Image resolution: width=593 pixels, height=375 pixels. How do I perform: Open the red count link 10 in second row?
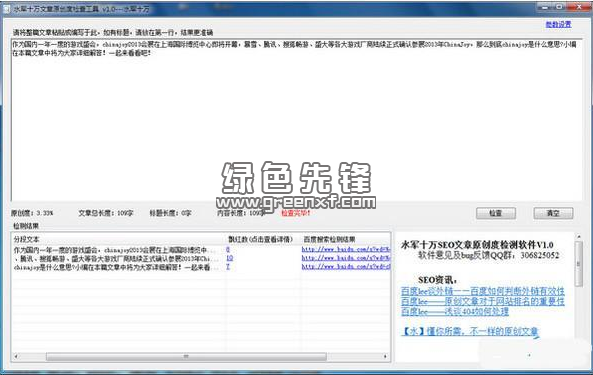click(x=230, y=258)
